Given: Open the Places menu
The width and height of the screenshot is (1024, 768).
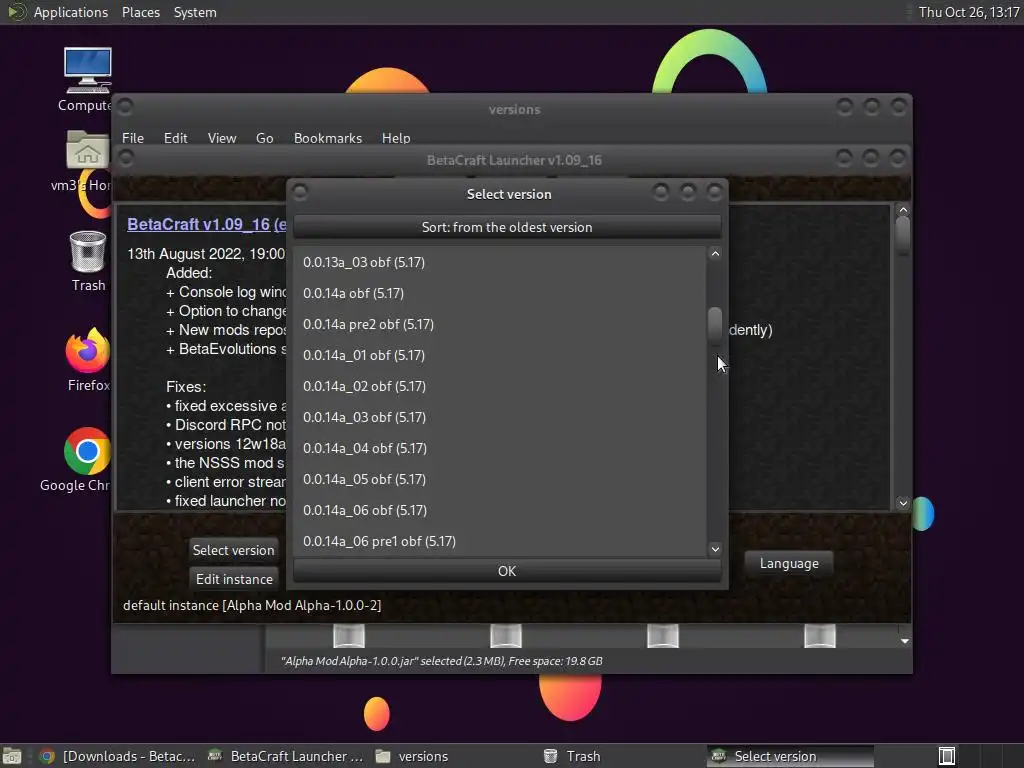Looking at the screenshot, I should (140, 12).
